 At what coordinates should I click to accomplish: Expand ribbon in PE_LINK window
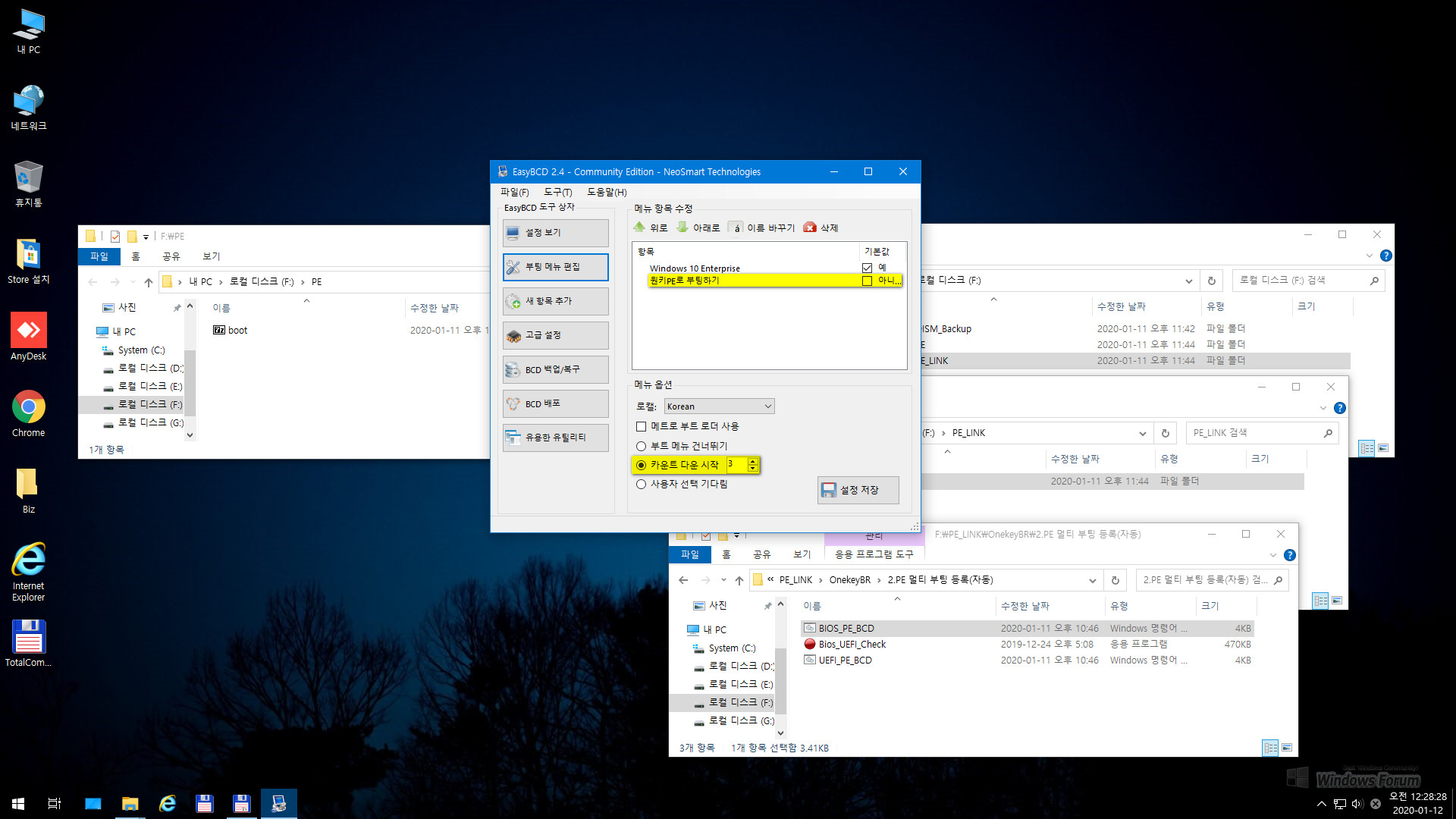click(1323, 409)
